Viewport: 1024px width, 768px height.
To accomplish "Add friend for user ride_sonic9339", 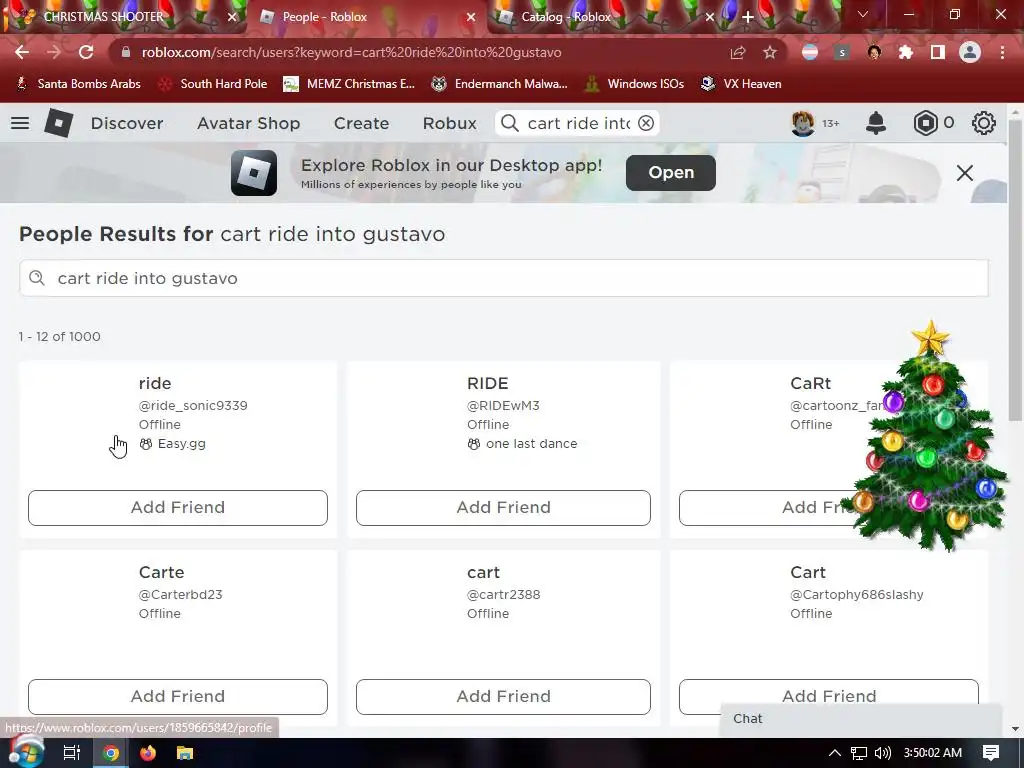I will coord(178,507).
